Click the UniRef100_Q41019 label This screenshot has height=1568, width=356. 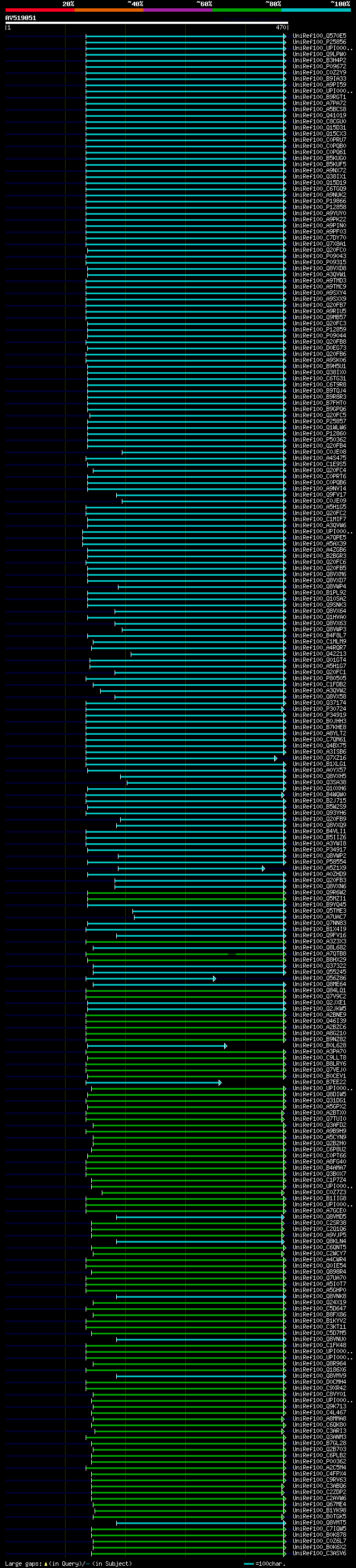coord(319,116)
